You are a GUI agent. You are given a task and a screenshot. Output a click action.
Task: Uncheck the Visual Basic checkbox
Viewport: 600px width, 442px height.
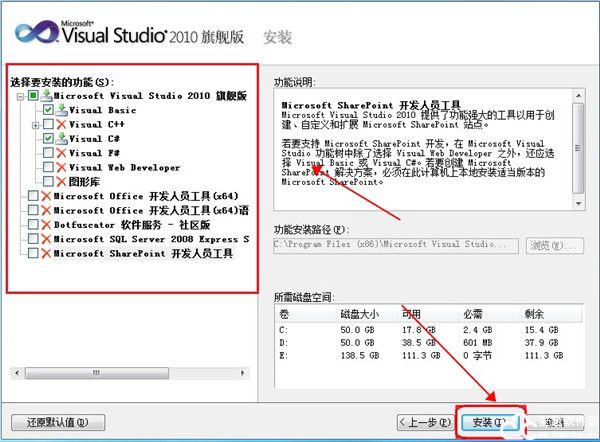[48, 110]
